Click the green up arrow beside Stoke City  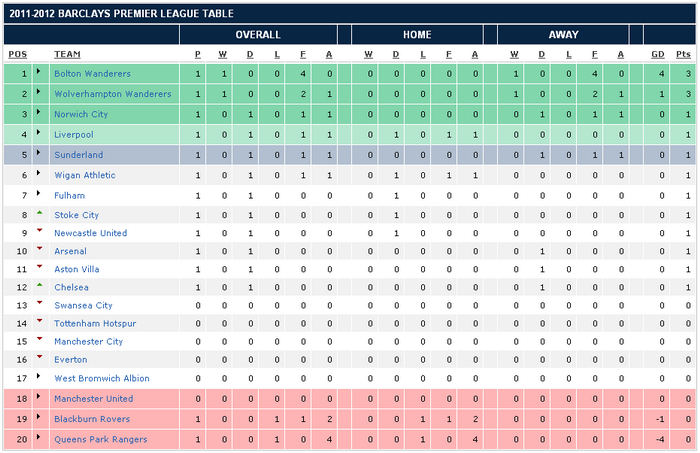(x=39, y=213)
